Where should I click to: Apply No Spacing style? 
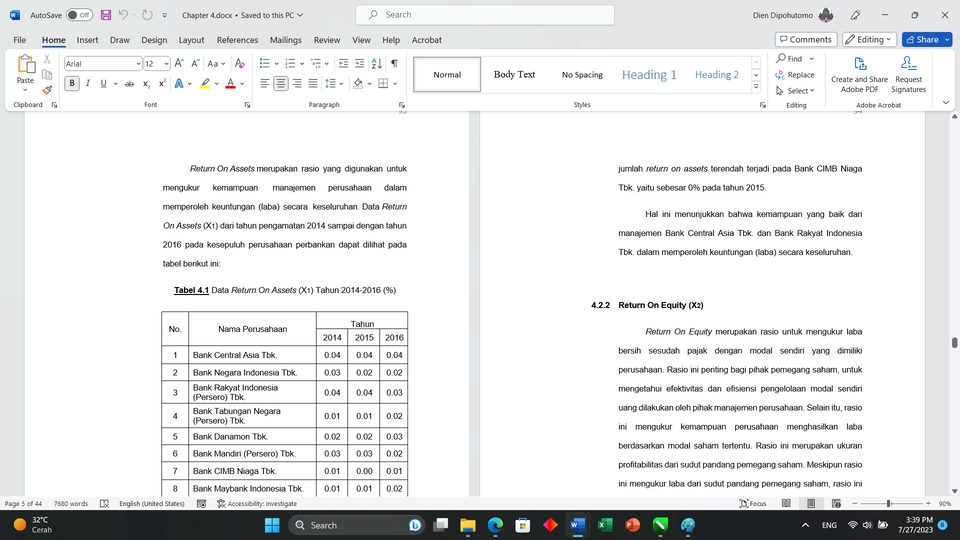(x=582, y=75)
